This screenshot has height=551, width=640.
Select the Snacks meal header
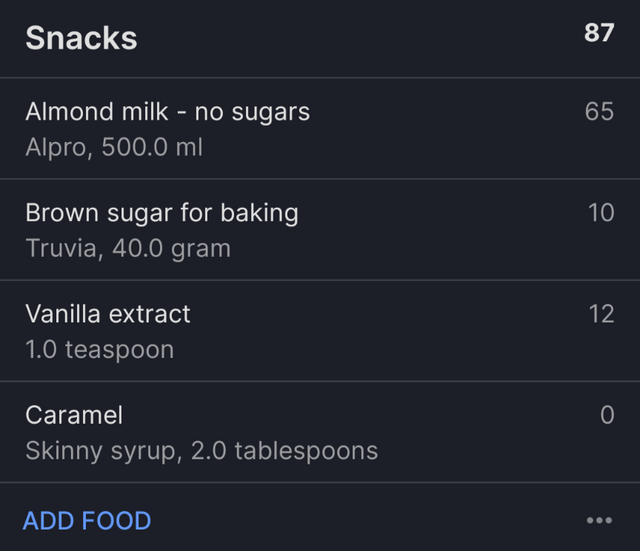click(x=81, y=38)
